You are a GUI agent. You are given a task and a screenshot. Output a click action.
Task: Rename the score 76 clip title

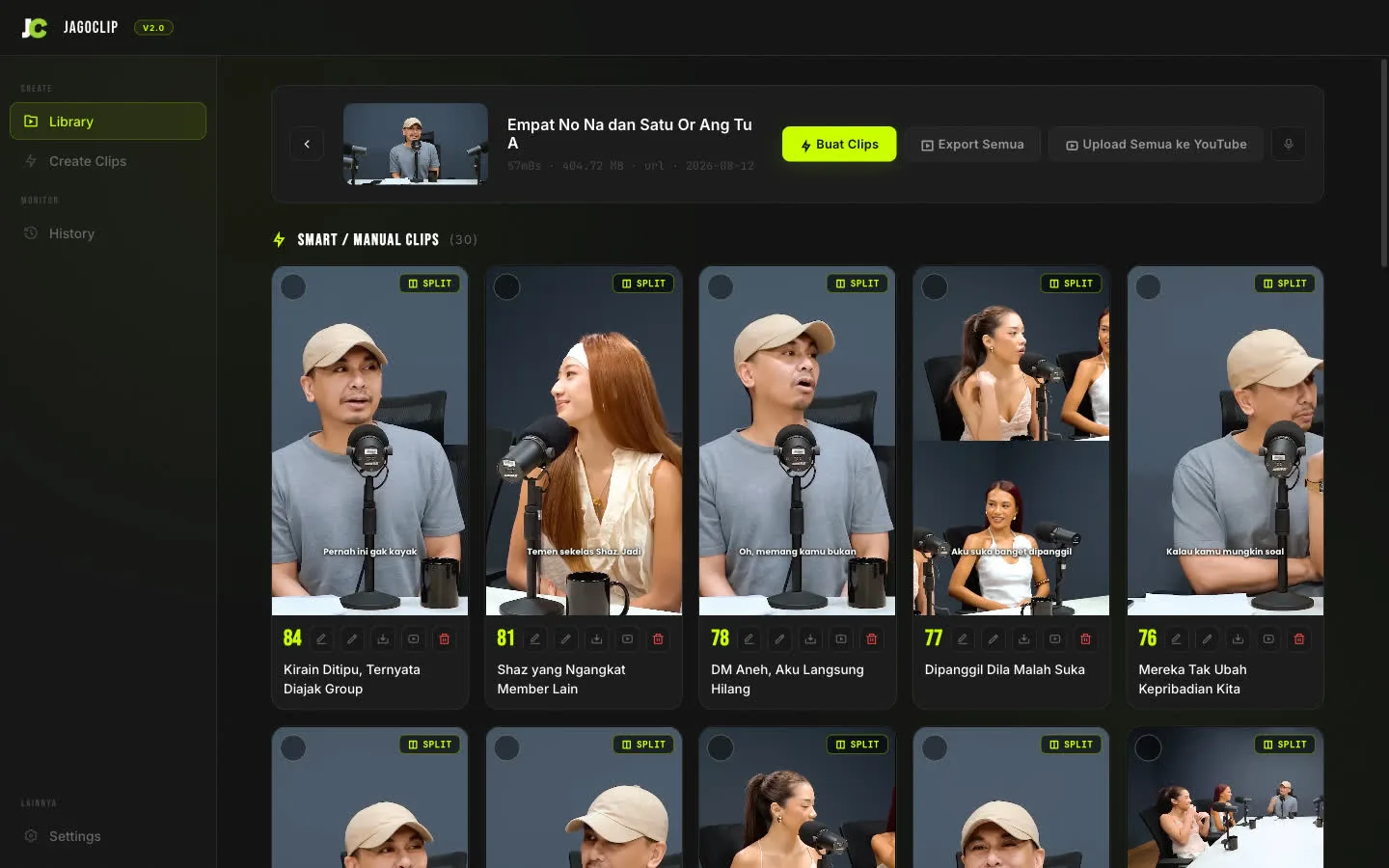point(1177,638)
